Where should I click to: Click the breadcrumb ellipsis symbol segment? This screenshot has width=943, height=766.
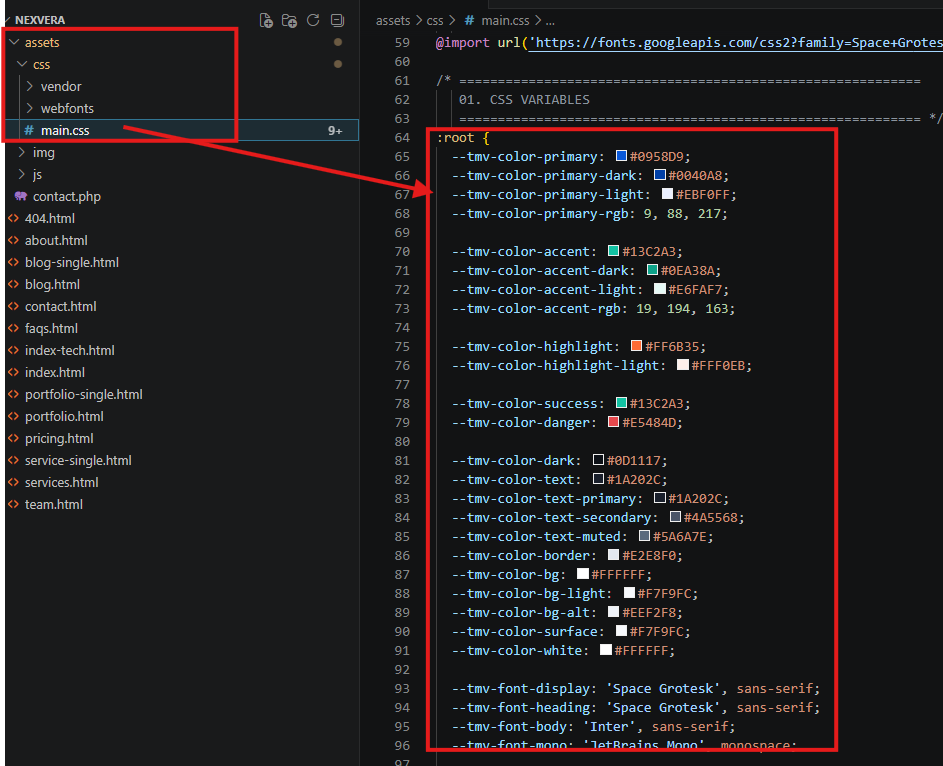pos(550,22)
